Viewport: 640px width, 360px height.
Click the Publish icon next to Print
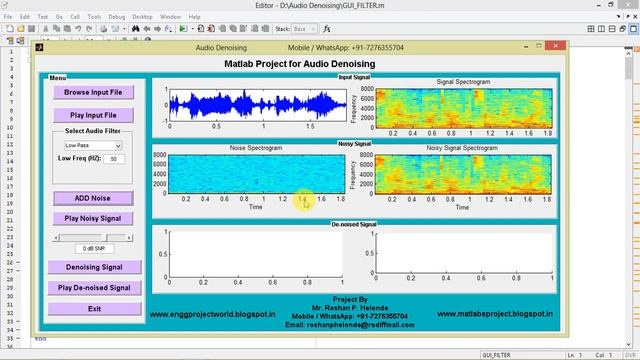click(x=115, y=29)
